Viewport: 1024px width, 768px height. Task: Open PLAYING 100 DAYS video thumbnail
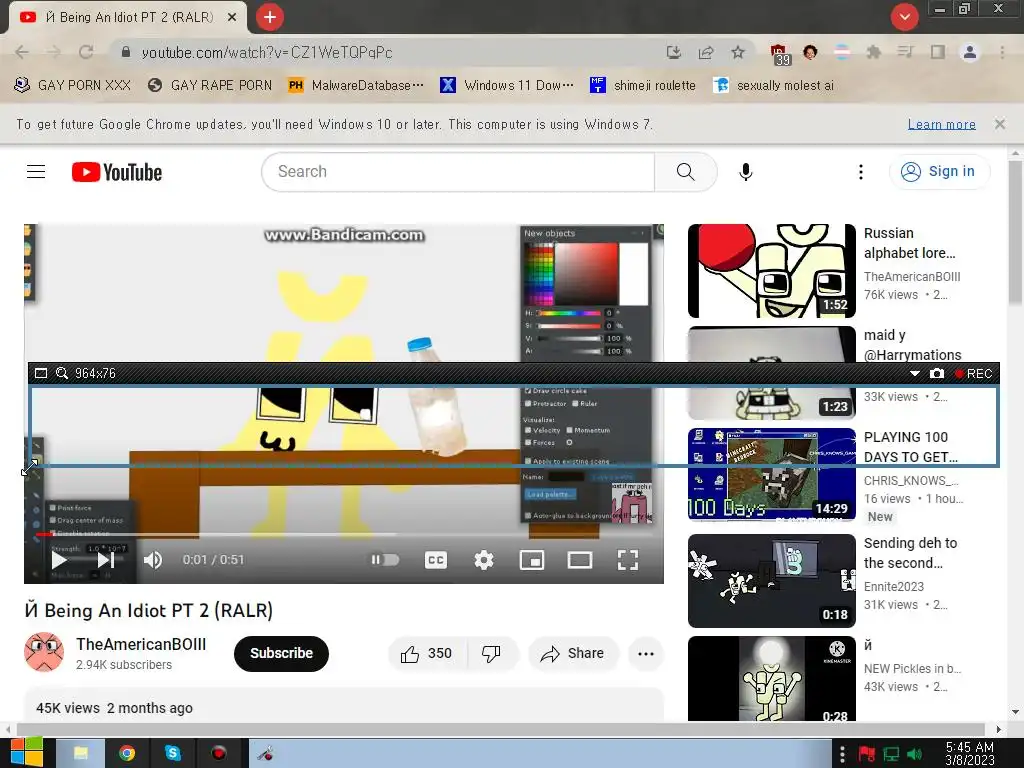tap(771, 475)
